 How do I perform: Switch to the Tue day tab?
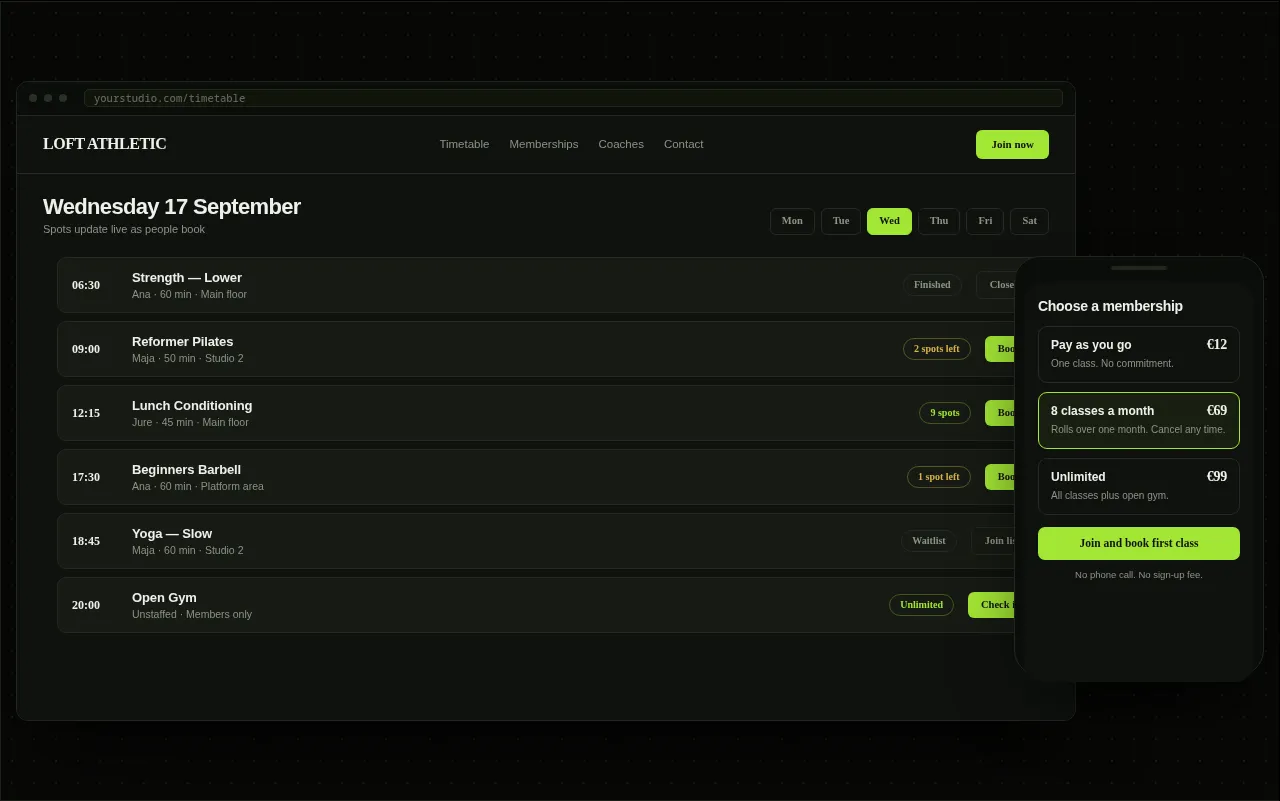(841, 221)
